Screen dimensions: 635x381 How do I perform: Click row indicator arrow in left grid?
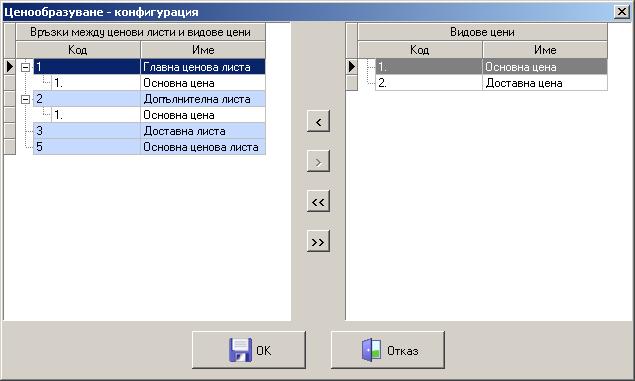(x=9, y=66)
